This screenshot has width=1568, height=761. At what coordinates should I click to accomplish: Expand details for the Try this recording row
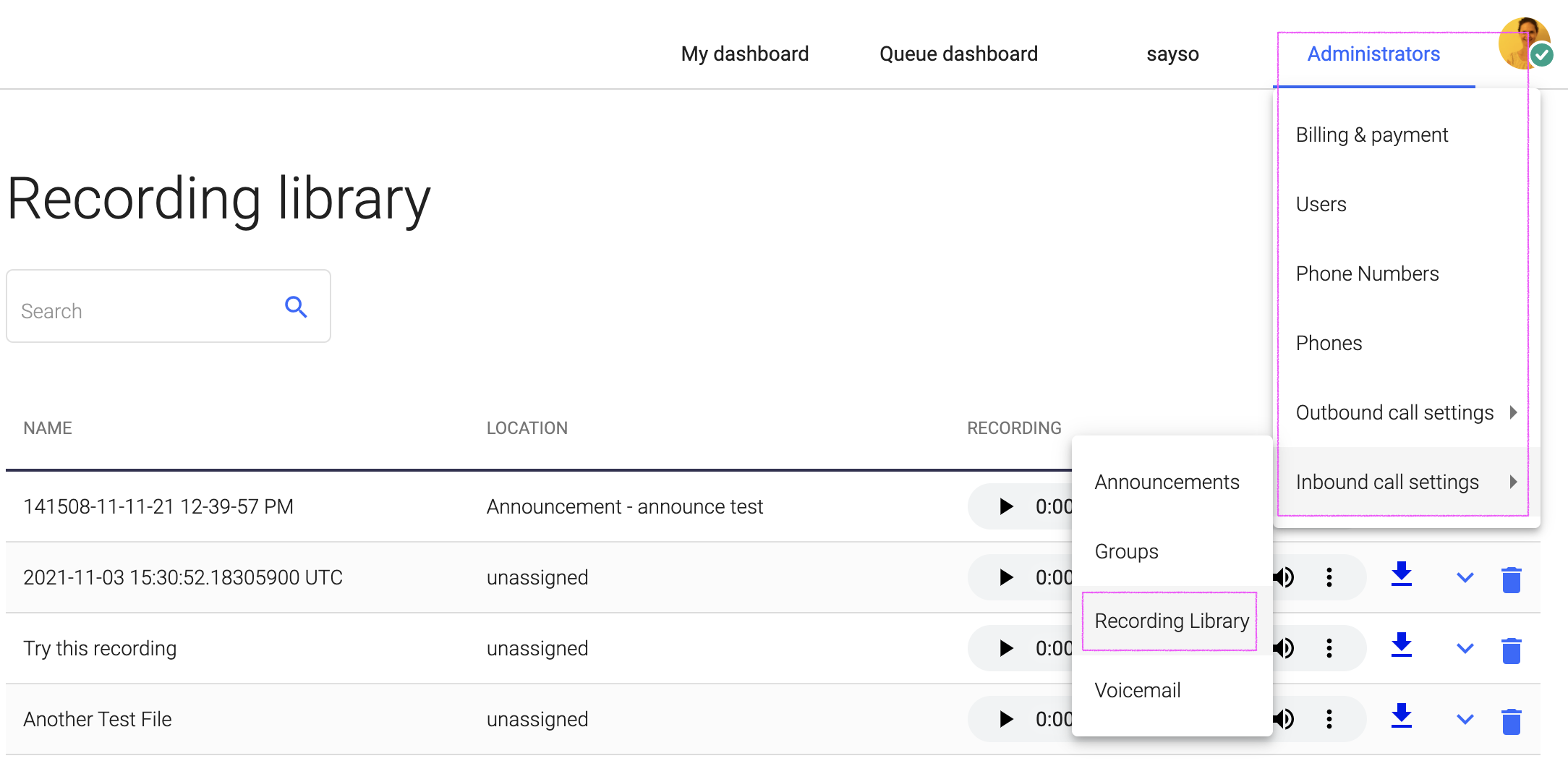coord(1464,648)
